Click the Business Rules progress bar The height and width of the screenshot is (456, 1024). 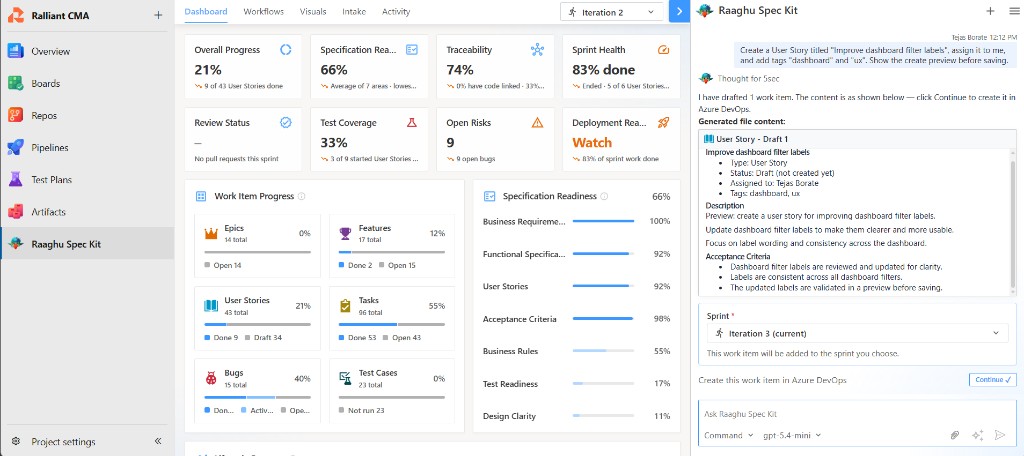603,351
